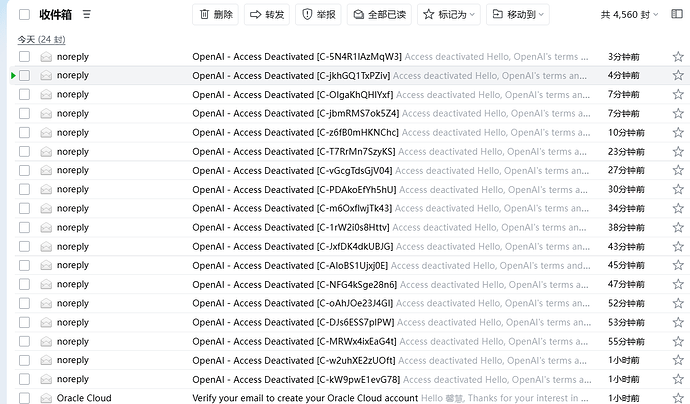Click the 23分钟前 timestamp

click(626, 152)
